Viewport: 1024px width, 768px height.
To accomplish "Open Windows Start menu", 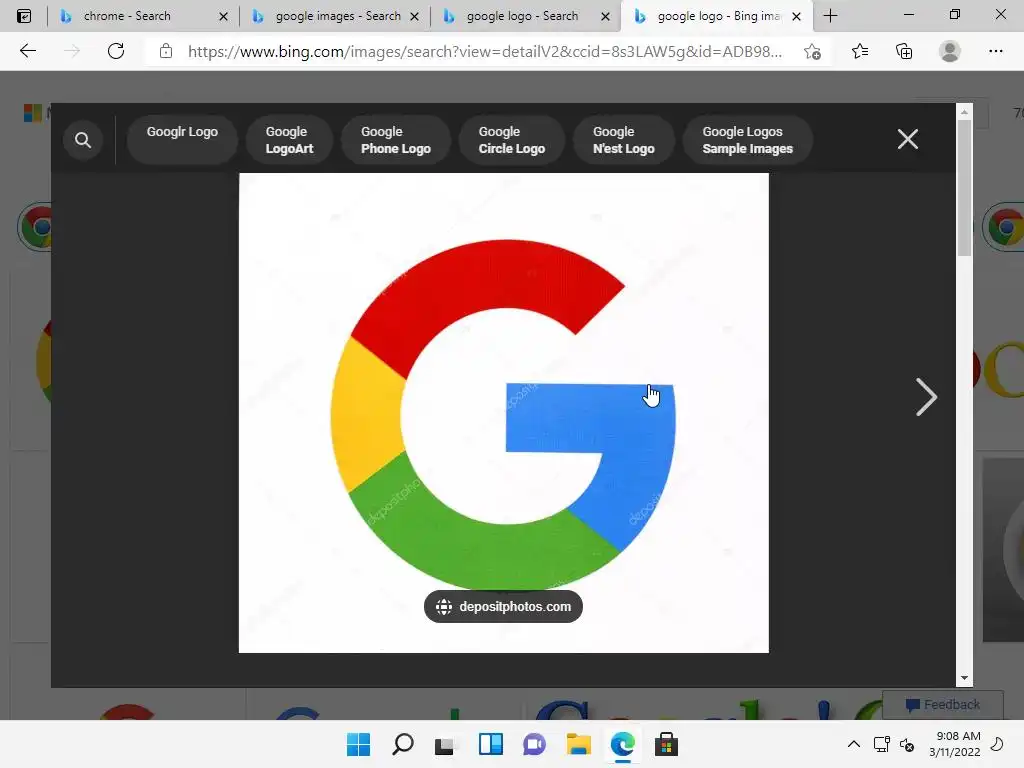I will pyautogui.click(x=358, y=744).
